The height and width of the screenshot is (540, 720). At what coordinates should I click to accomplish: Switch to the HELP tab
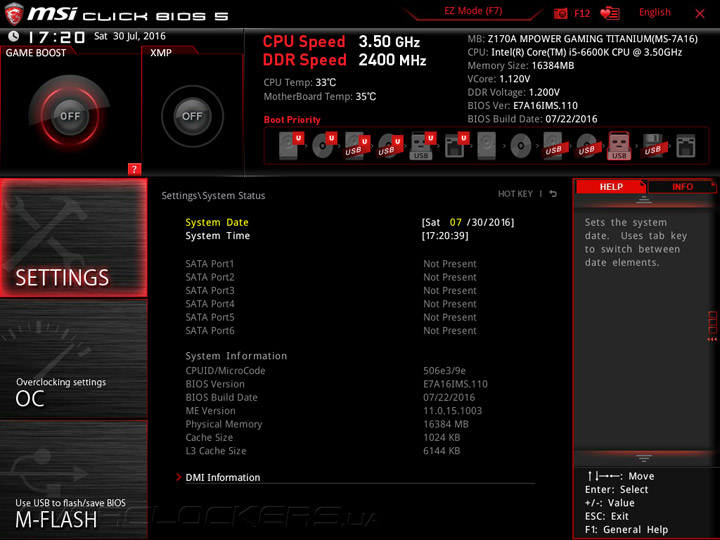tap(611, 187)
